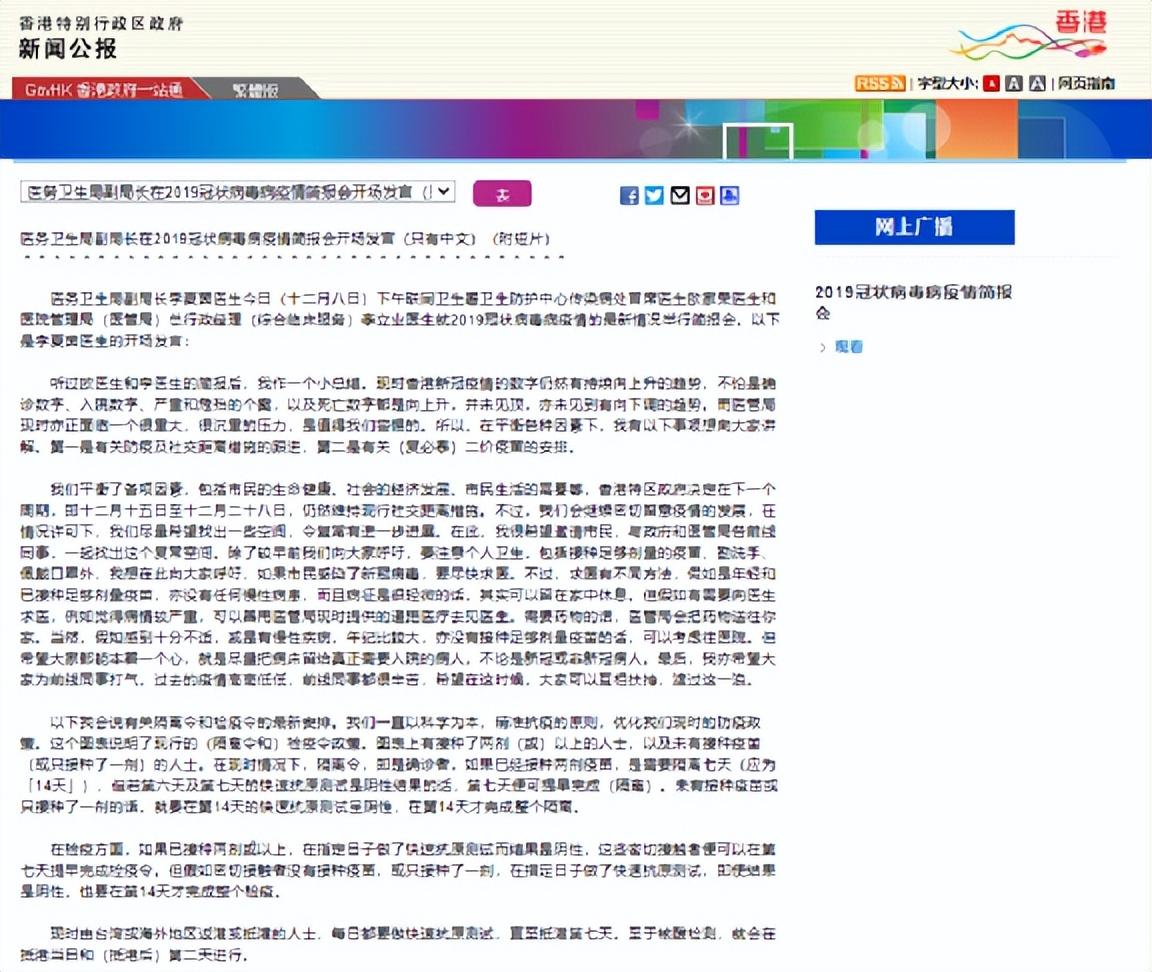Screen dimensions: 1152x972
Task: Click the 新闻公报 header title
Action: pyautogui.click(x=67, y=48)
